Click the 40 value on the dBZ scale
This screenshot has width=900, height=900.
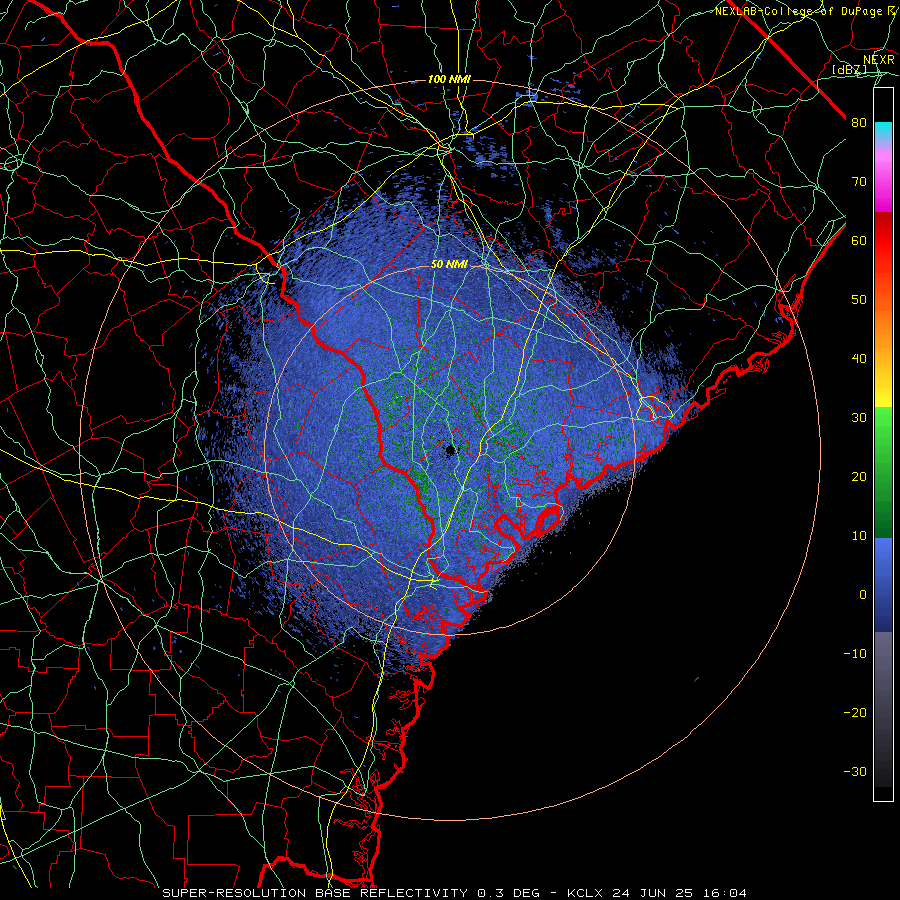click(859, 359)
